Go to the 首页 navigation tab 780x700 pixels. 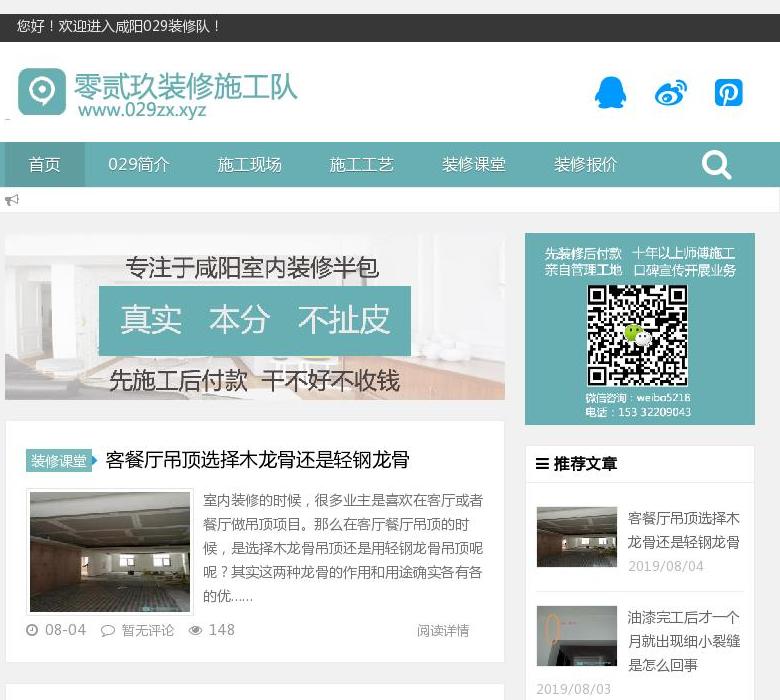(x=44, y=165)
